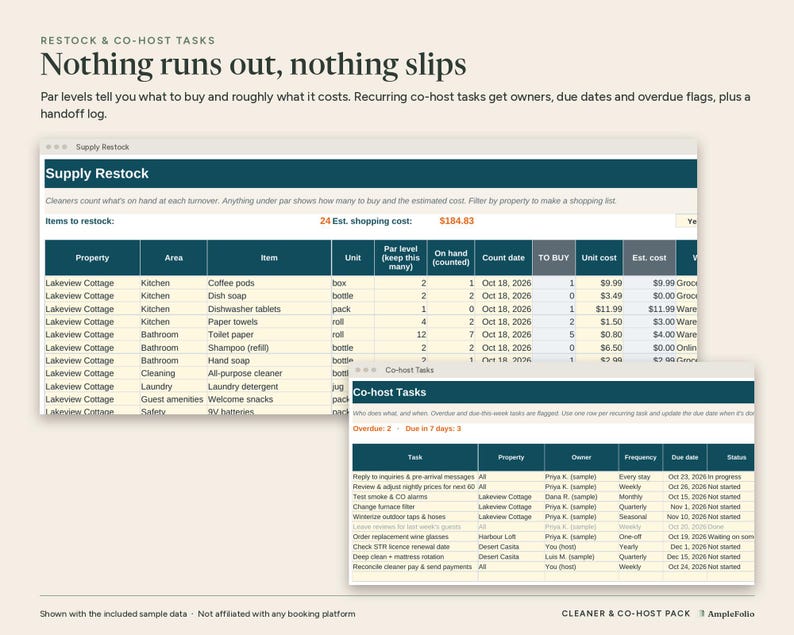794x635 pixels.
Task: Click the Est. cost column header
Action: [649, 258]
